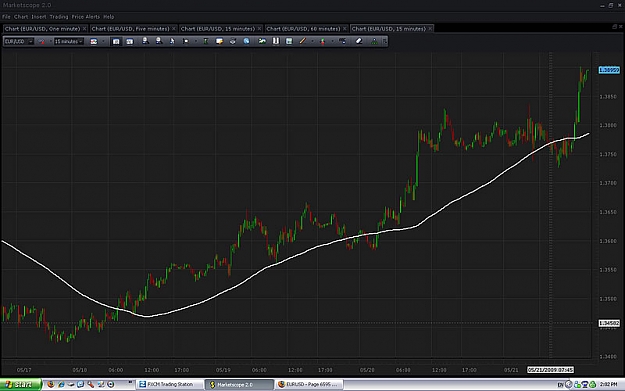Click the 05/20 date on time axis

coord(367,370)
